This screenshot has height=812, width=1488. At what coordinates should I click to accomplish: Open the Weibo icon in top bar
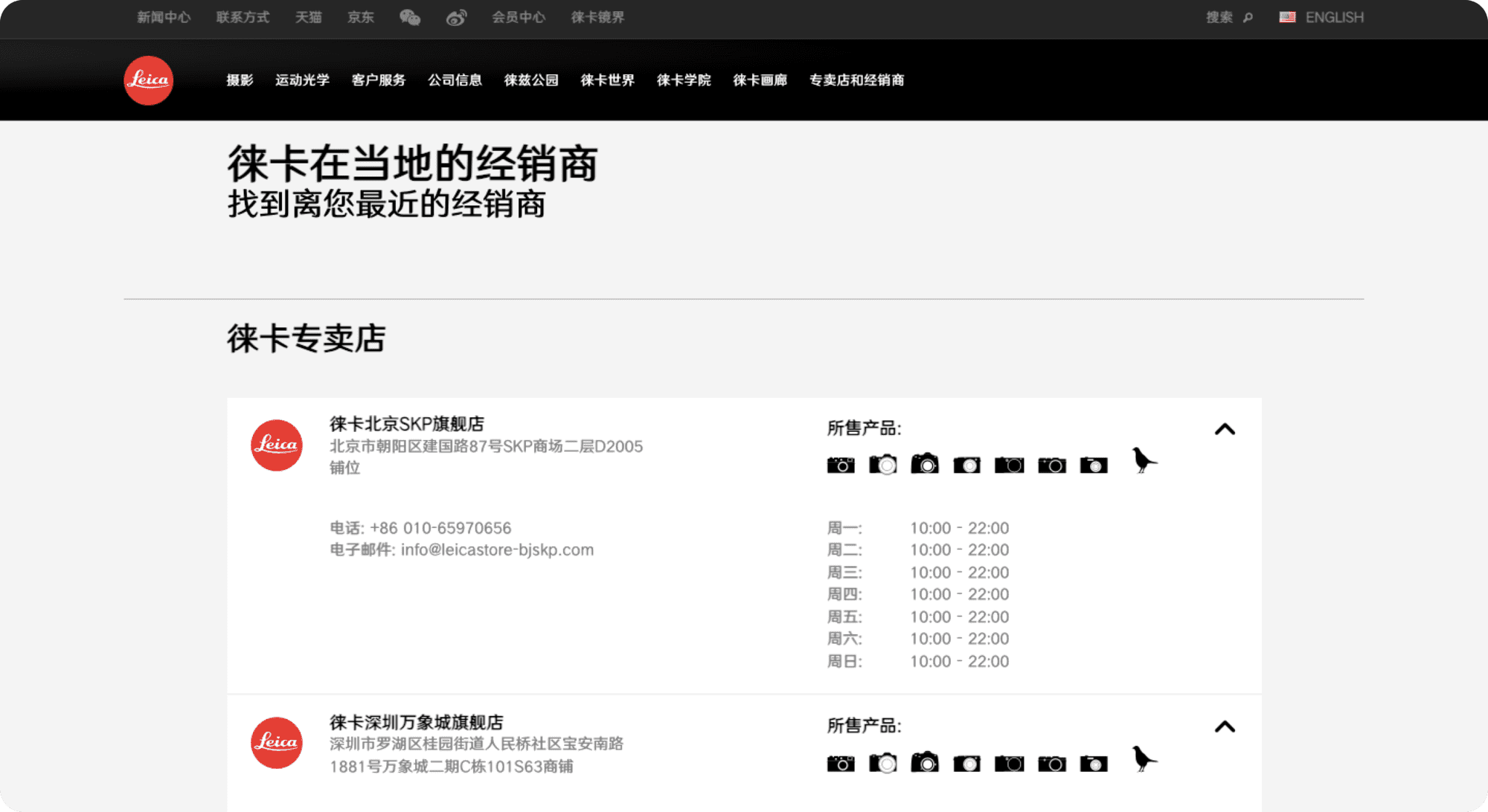456,17
